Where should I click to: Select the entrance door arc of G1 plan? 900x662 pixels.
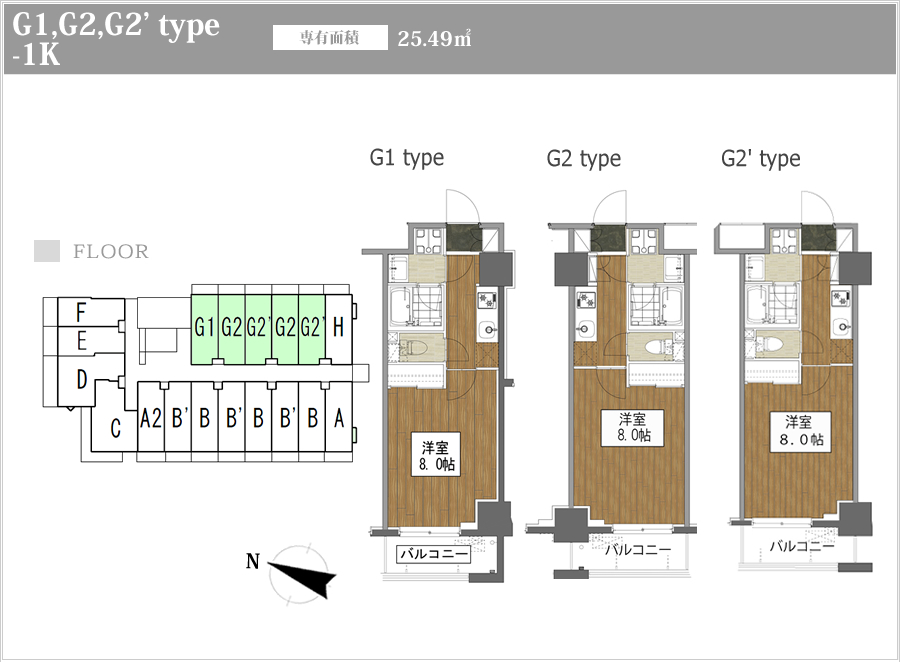[x=463, y=207]
